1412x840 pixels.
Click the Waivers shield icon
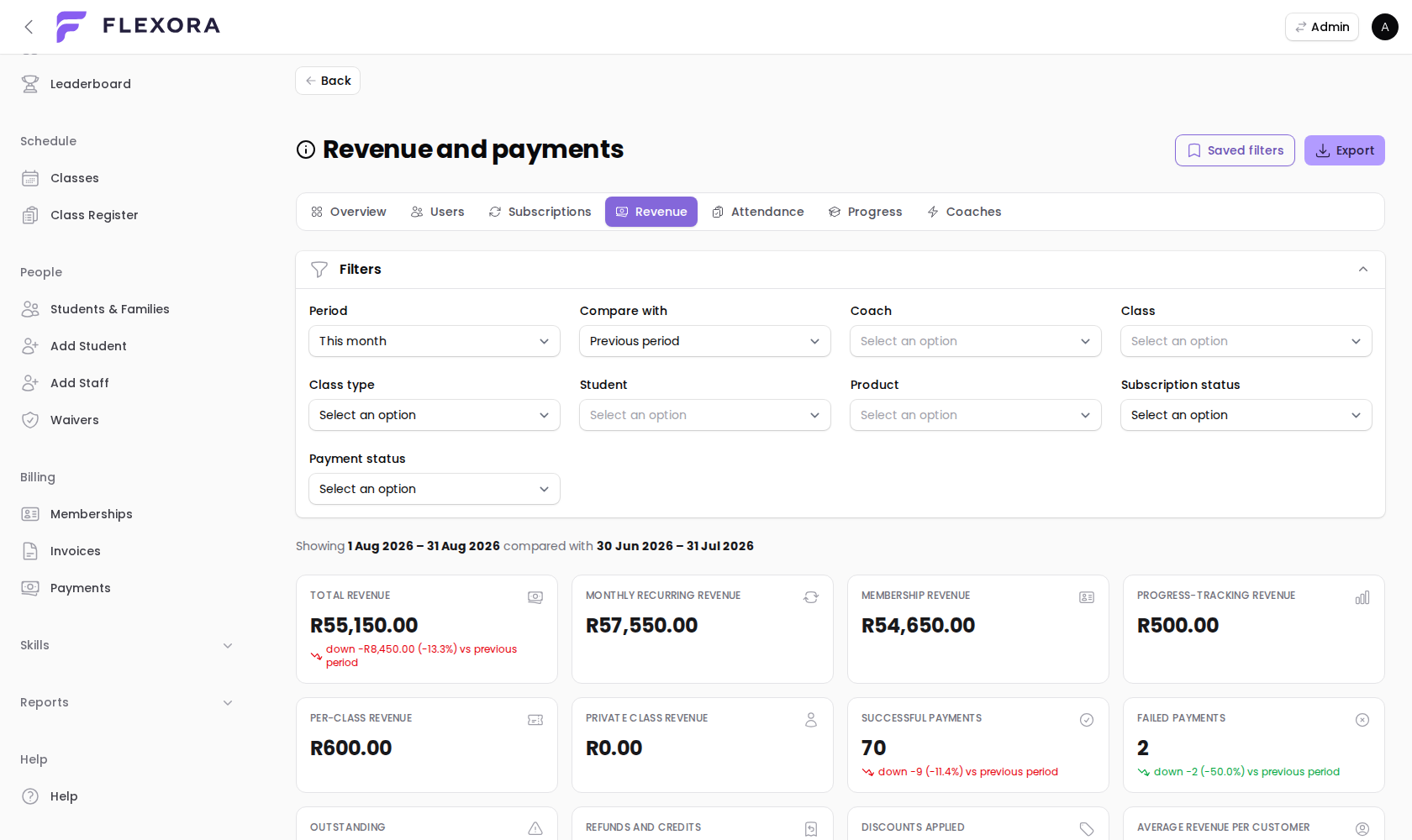(30, 420)
